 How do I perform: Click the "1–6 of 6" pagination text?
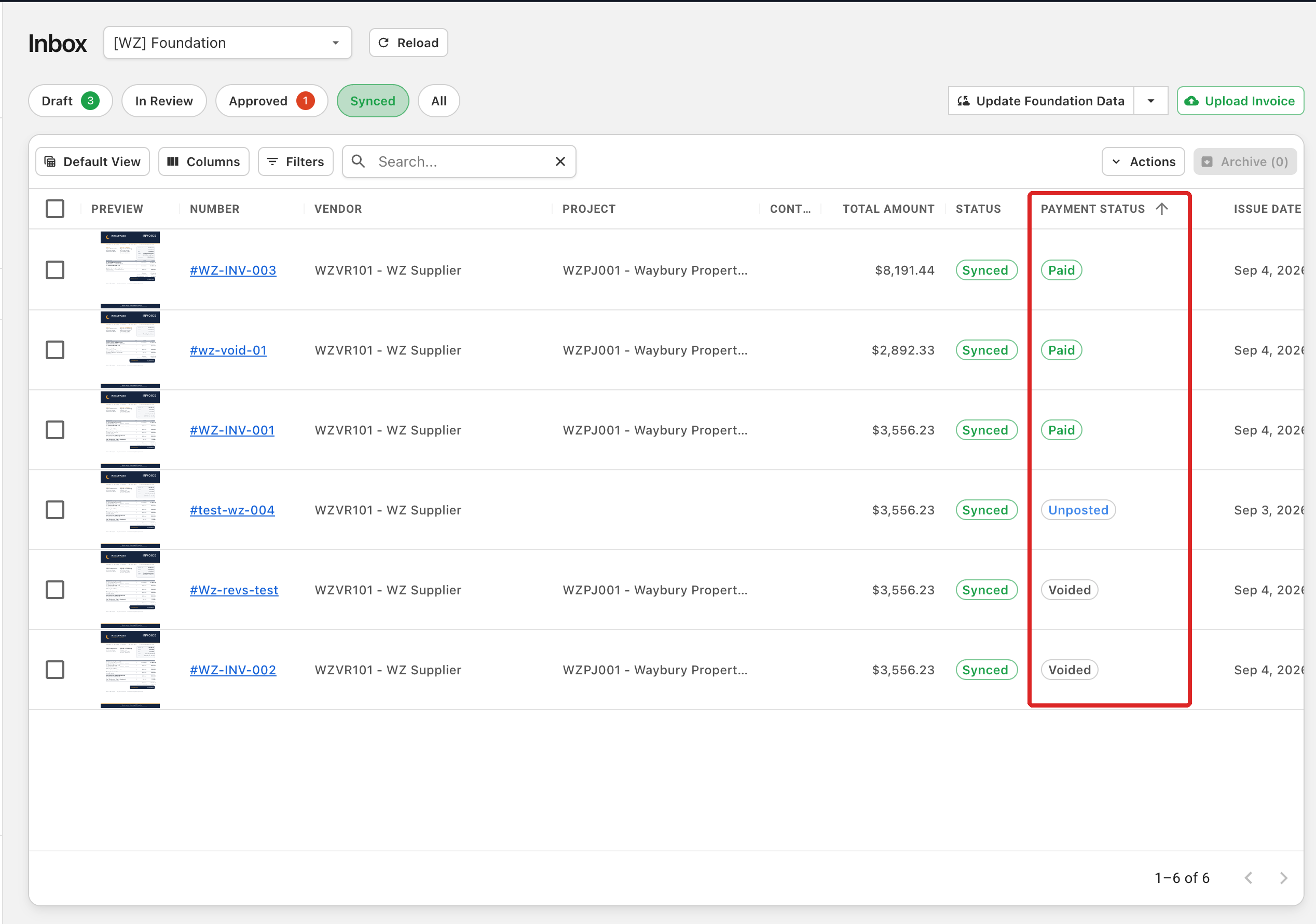tap(1182, 878)
